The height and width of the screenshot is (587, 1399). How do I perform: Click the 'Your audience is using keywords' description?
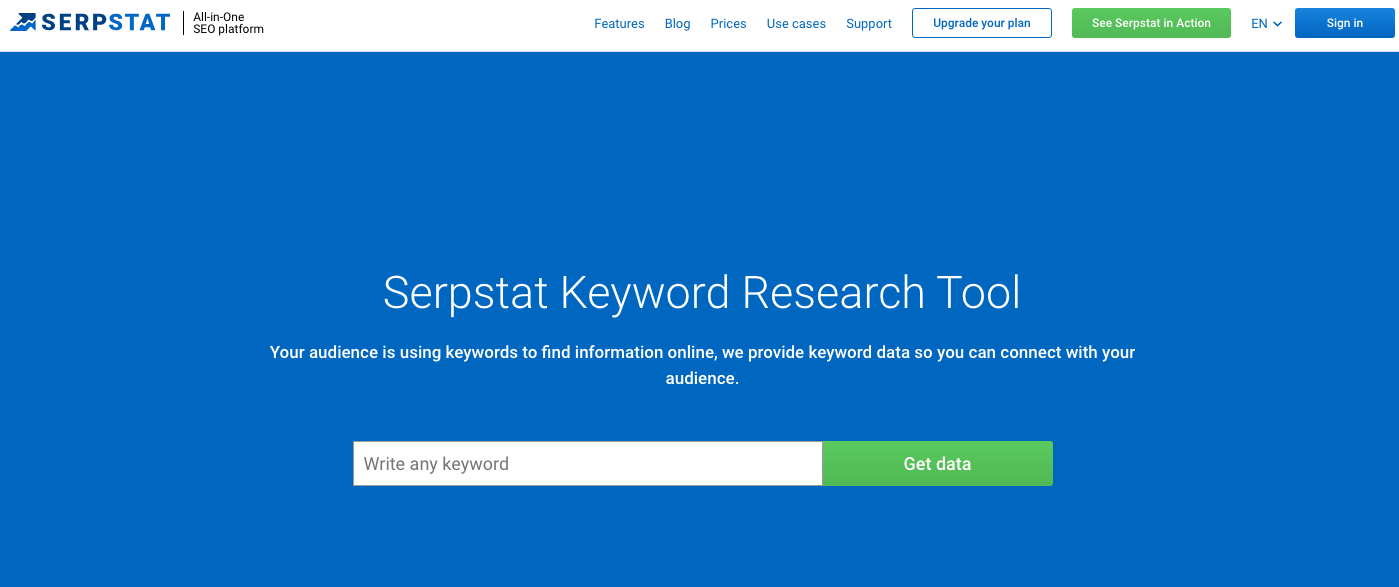(x=702, y=366)
